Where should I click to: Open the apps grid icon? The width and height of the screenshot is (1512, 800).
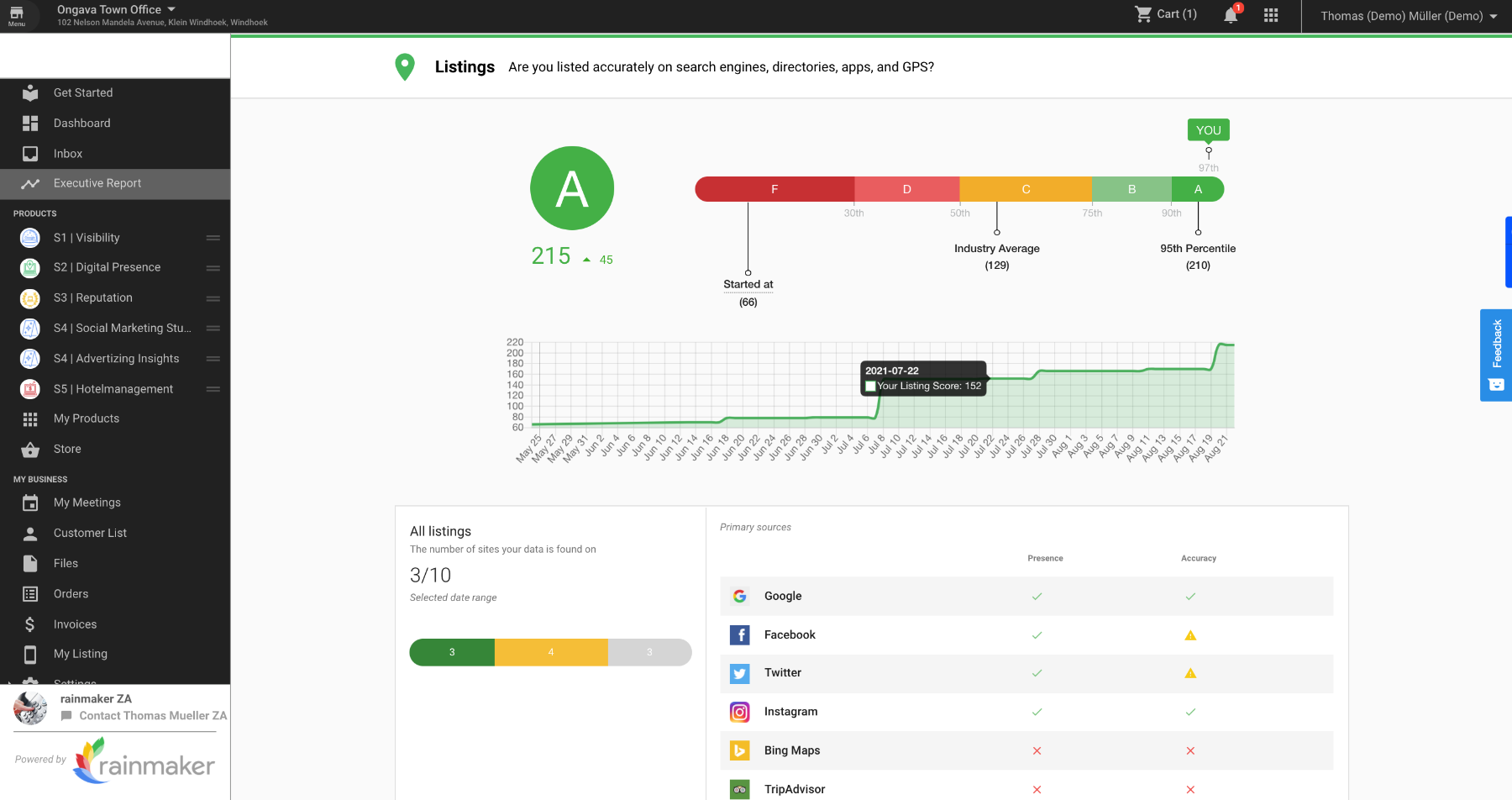(x=1271, y=15)
